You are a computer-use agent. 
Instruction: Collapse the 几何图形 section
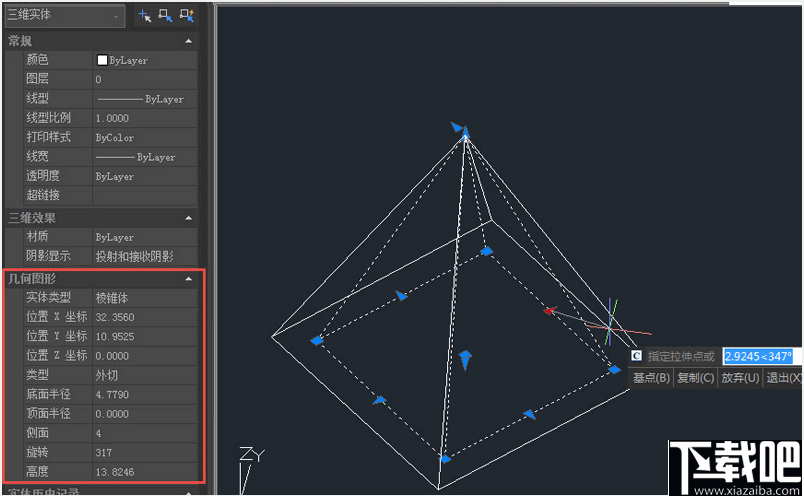[x=188, y=279]
